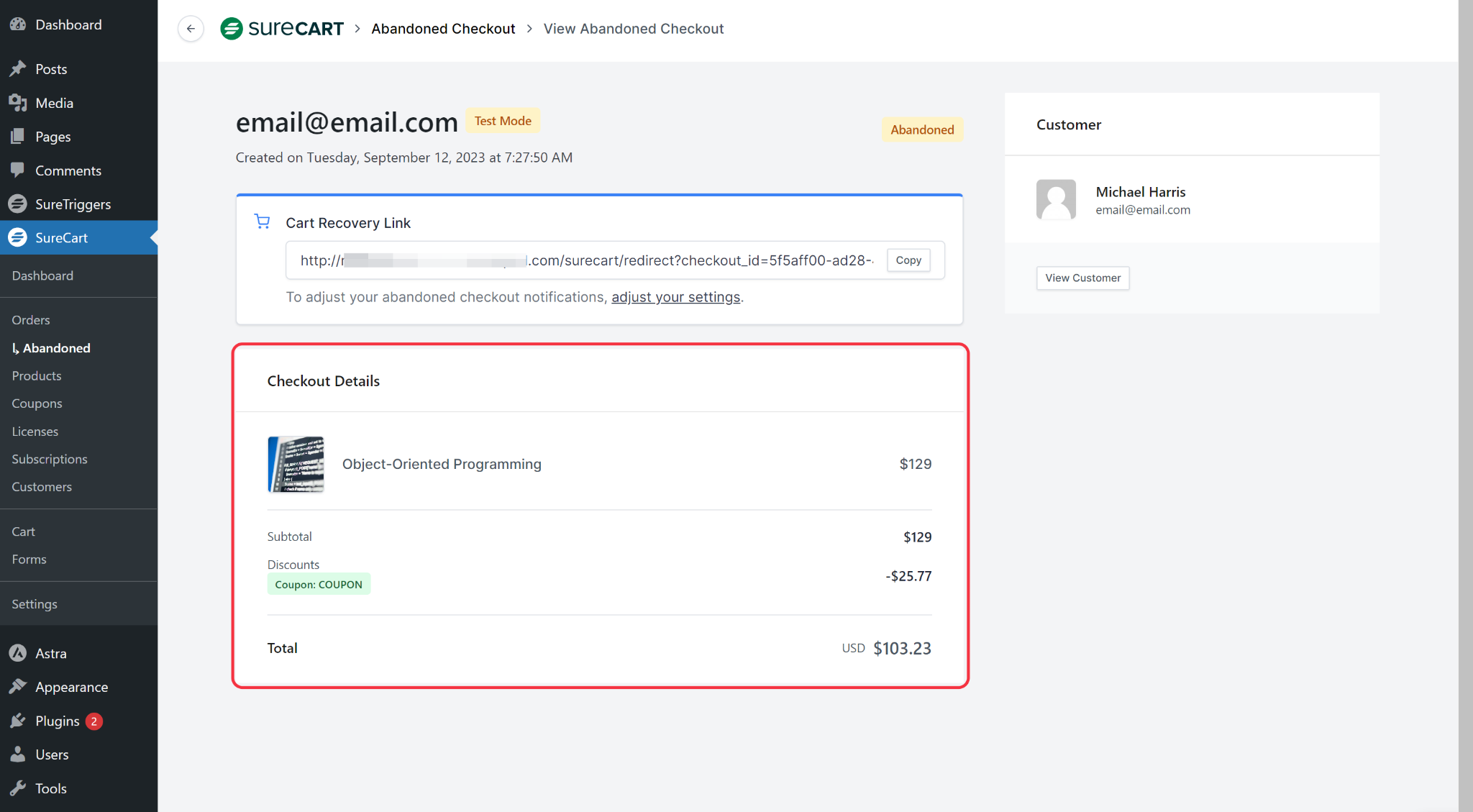Click the Media icon in sidebar
This screenshot has height=812, width=1473.
(x=18, y=103)
